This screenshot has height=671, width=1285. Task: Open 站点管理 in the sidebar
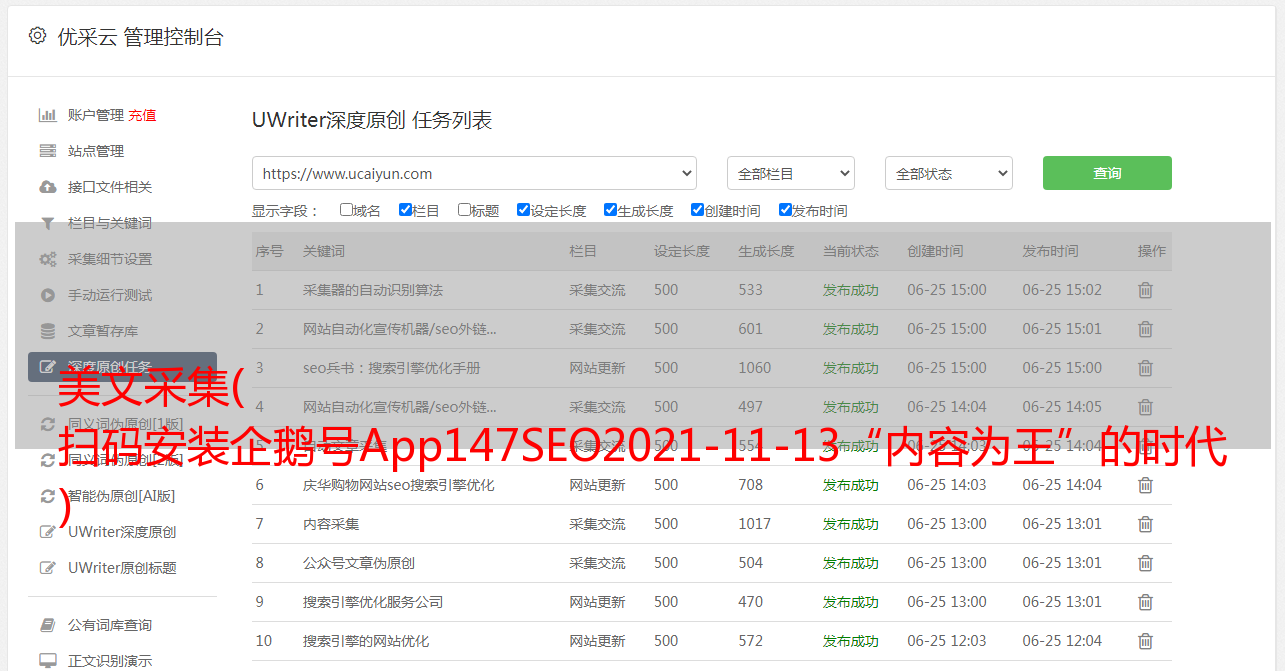click(x=96, y=151)
